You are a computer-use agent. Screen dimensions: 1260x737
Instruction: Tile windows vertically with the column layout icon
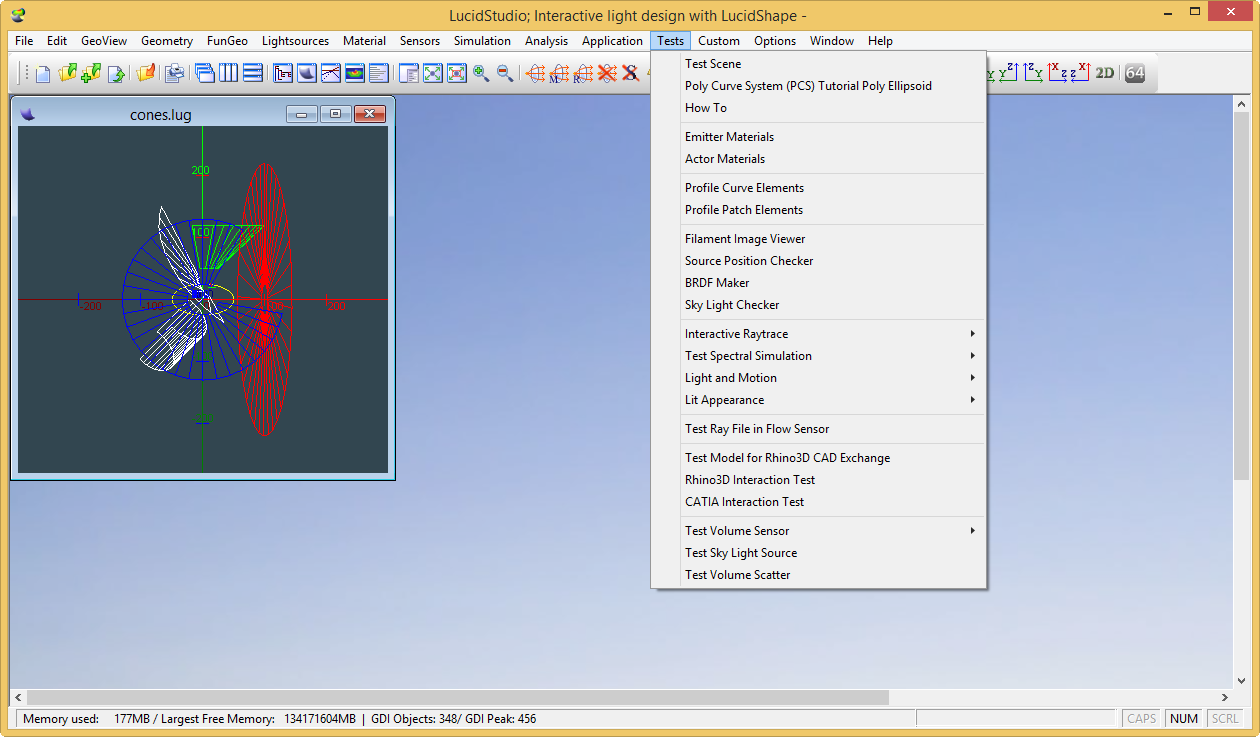tap(229, 73)
